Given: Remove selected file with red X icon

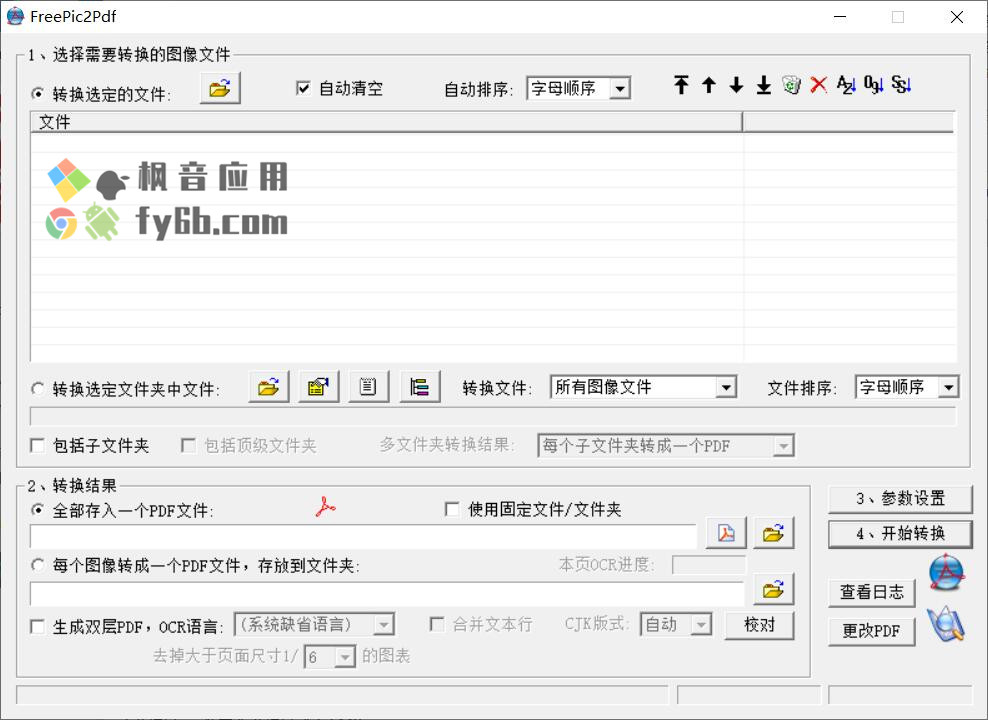Looking at the screenshot, I should click(819, 84).
